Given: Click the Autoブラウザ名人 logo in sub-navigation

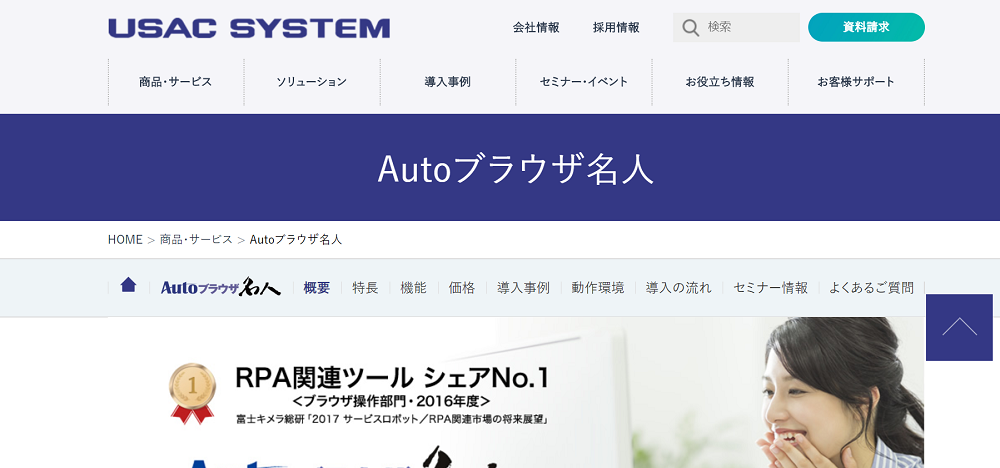Looking at the screenshot, I should coord(221,288).
